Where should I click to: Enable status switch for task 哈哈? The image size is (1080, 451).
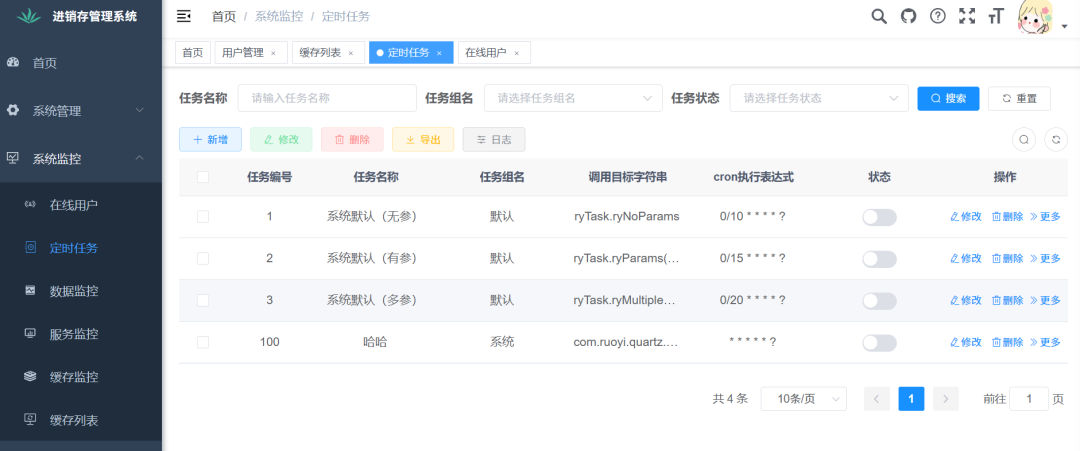click(x=880, y=344)
